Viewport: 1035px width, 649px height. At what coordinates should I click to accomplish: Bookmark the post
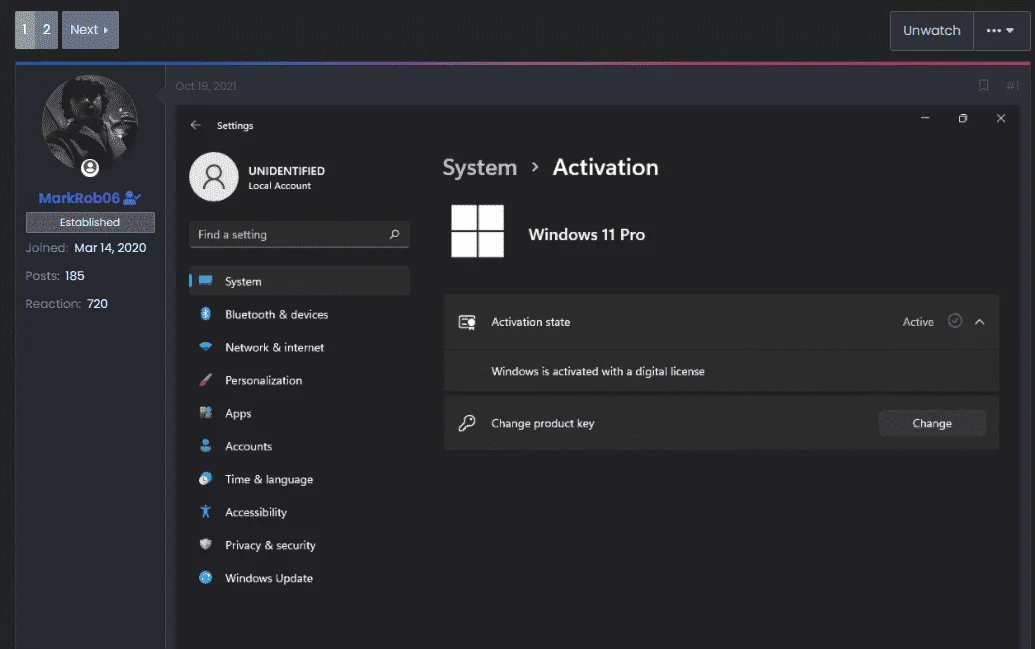984,85
